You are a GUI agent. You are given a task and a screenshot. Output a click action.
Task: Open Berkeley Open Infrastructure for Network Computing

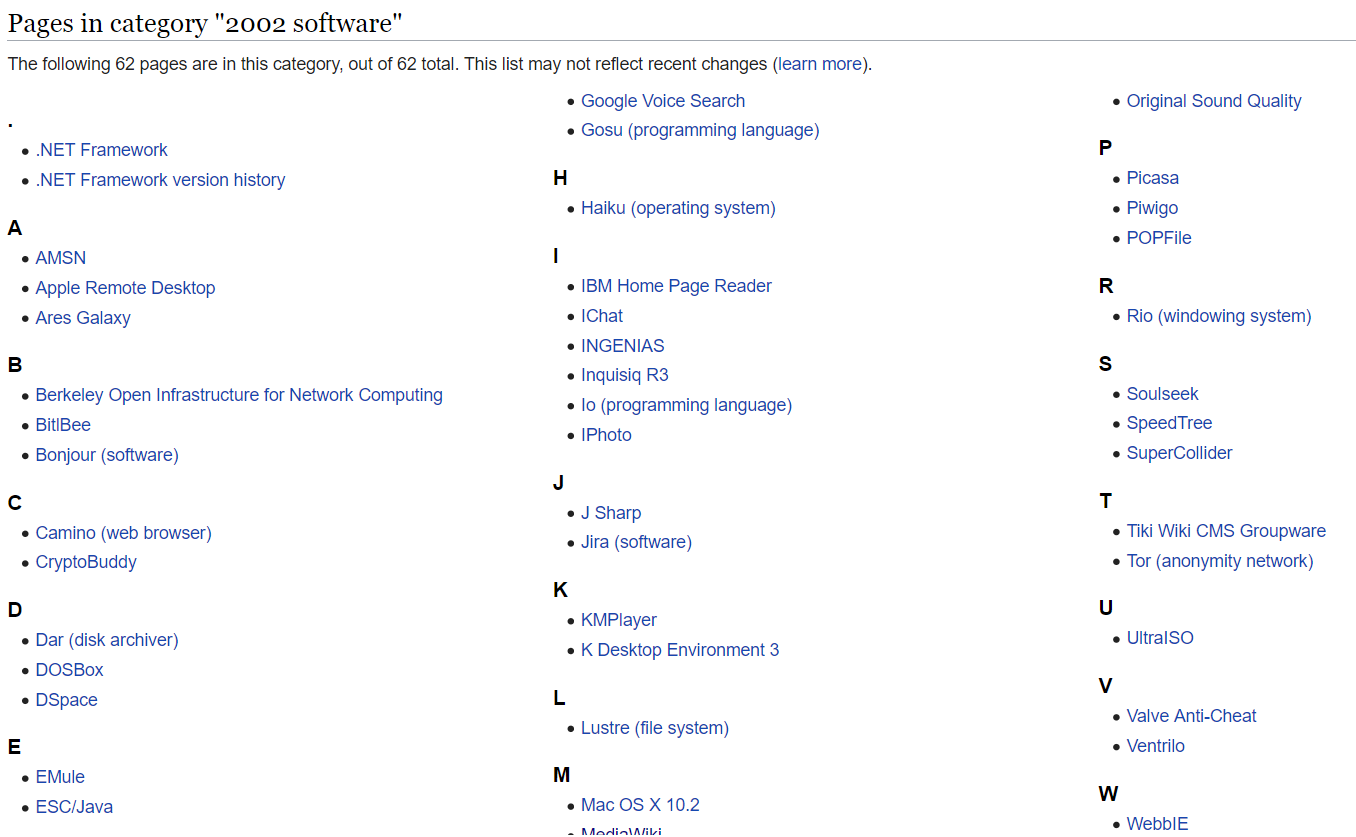239,395
